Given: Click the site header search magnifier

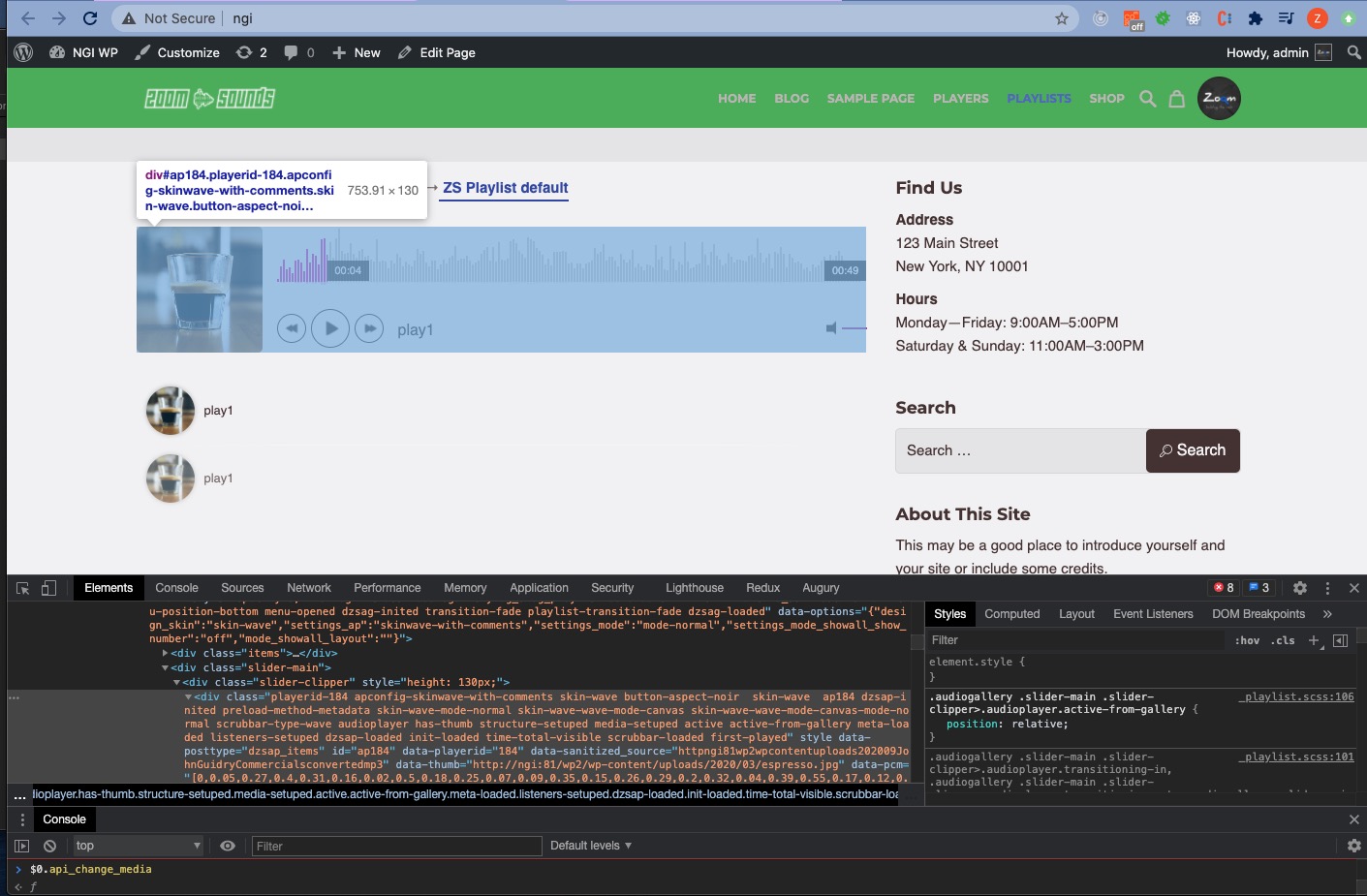Looking at the screenshot, I should [x=1148, y=99].
